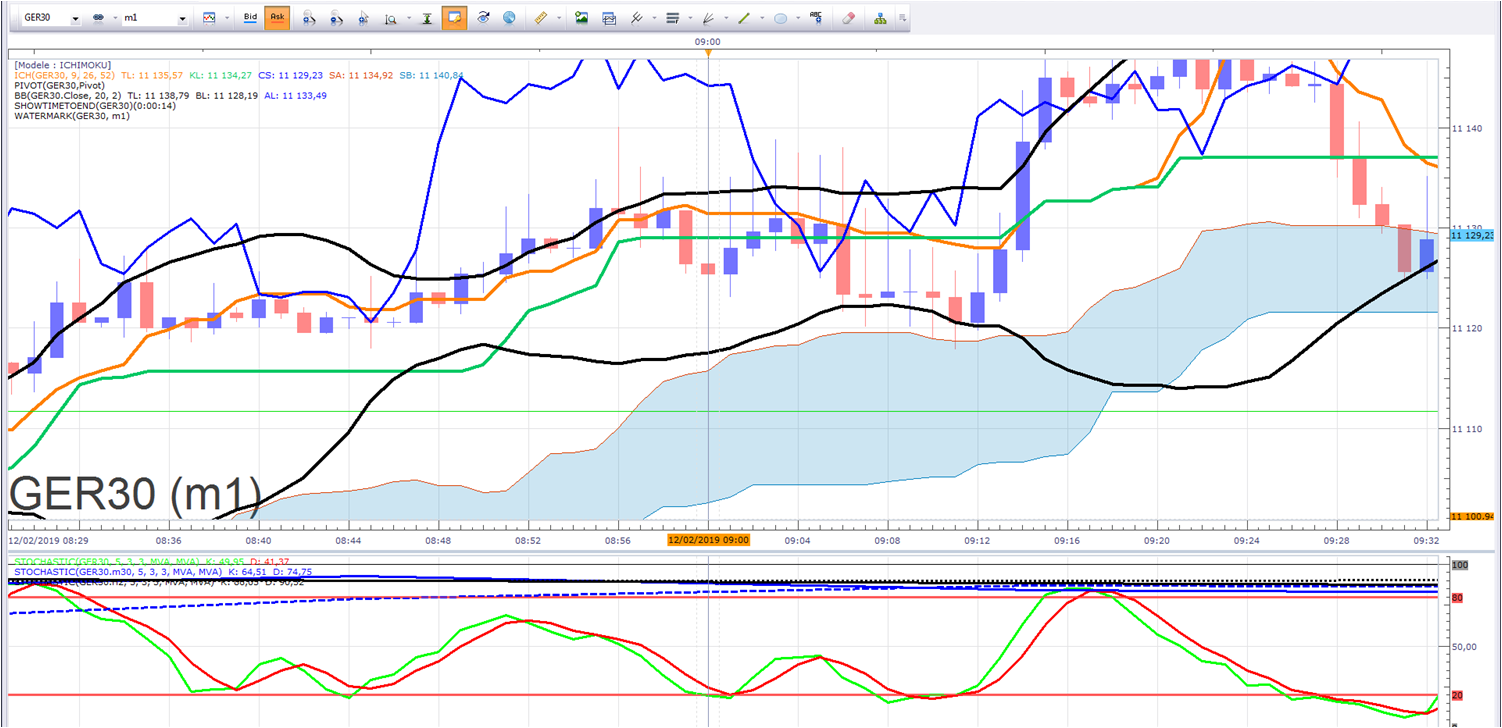The height and width of the screenshot is (728, 1502).
Task: Click the vertical zoom magnifier icon
Action: pyautogui.click(x=390, y=18)
